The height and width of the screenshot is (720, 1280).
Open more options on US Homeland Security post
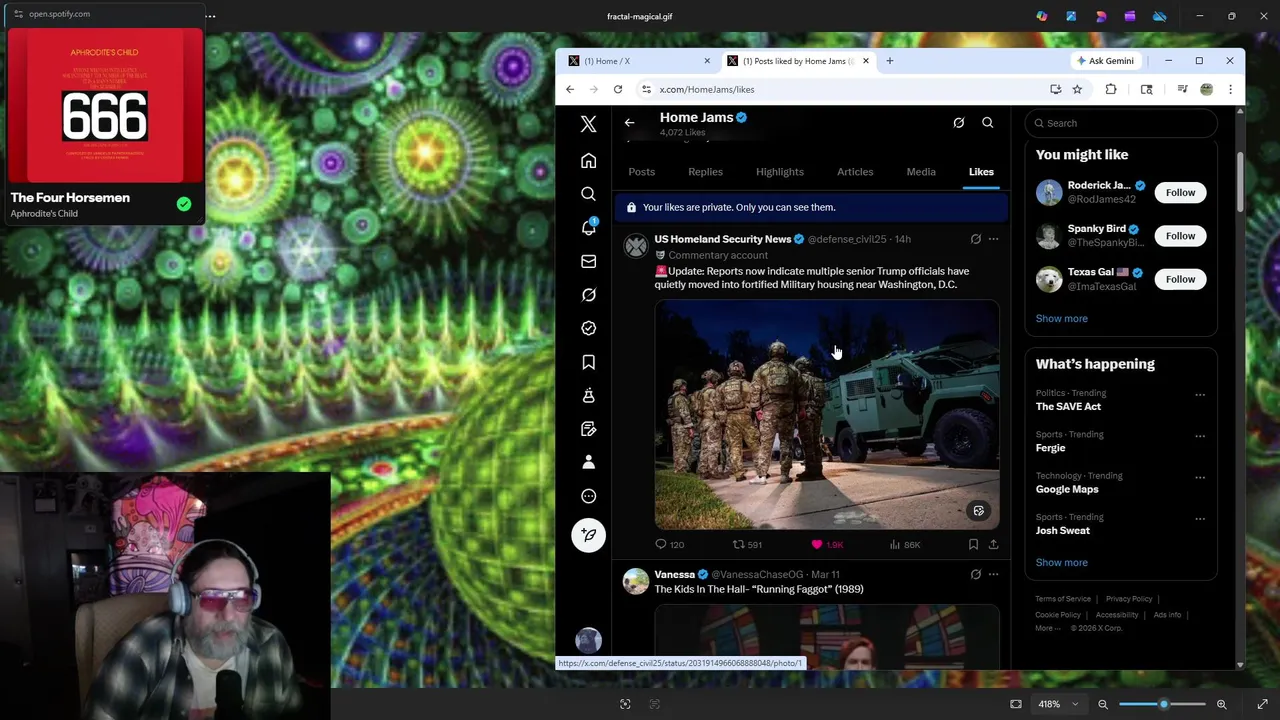[993, 239]
